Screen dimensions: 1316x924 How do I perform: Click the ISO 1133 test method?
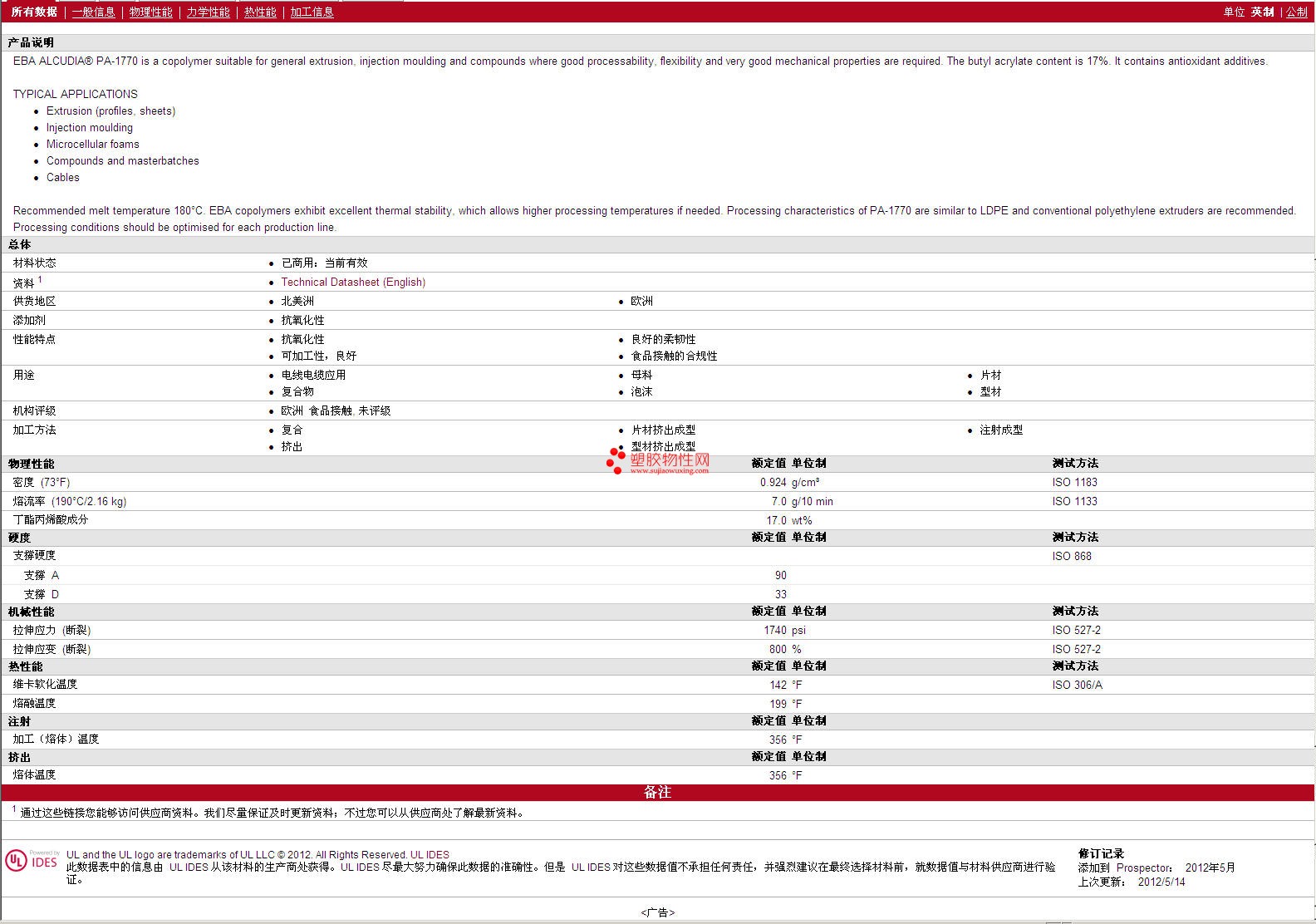pyautogui.click(x=1074, y=501)
